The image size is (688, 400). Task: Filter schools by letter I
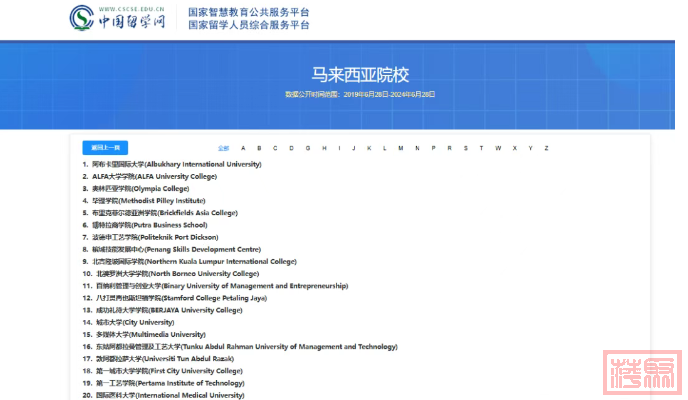[x=339, y=148]
